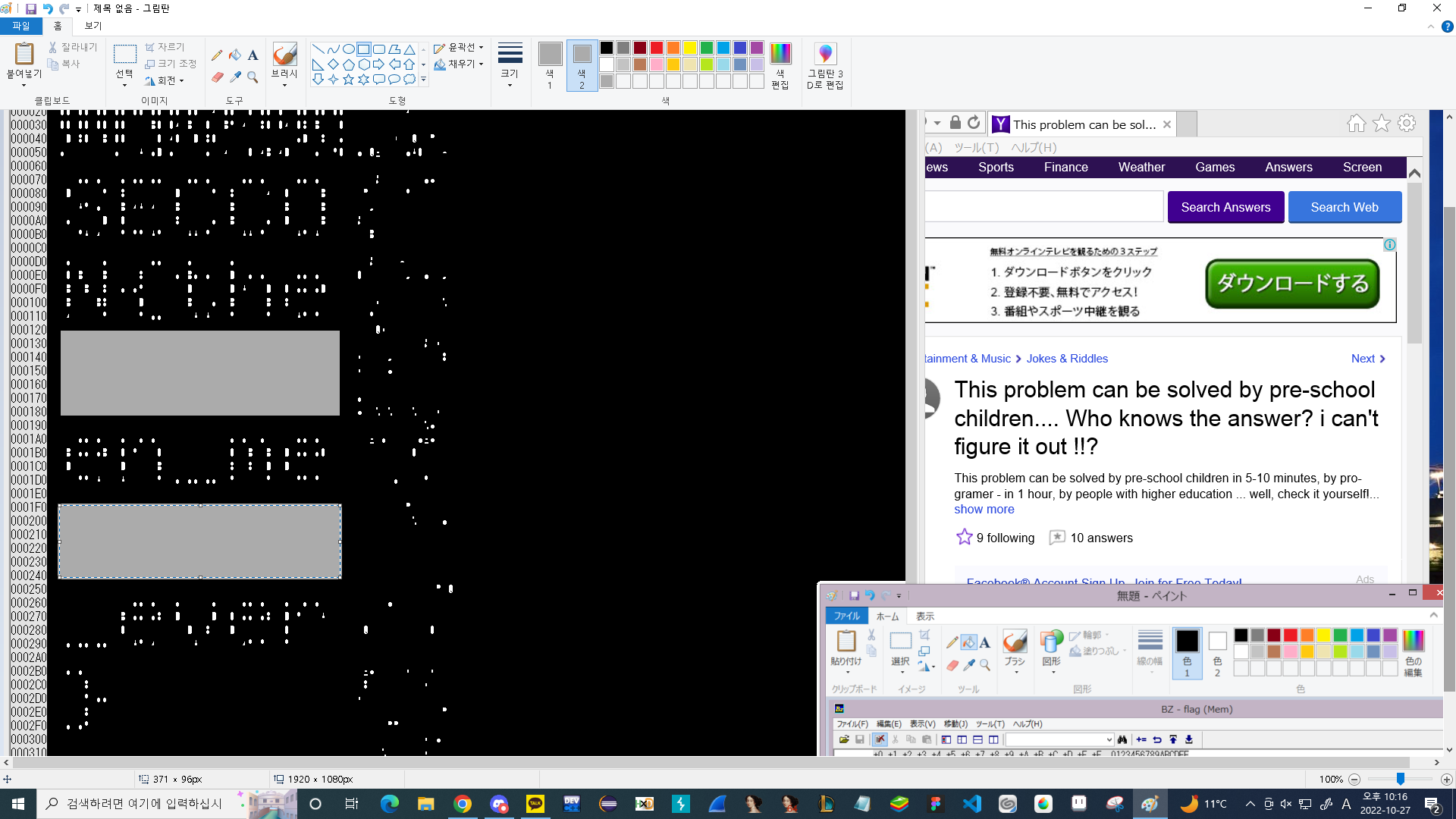This screenshot has height=819, width=1456.
Task: Activate the Magnifier tool
Action: click(253, 77)
